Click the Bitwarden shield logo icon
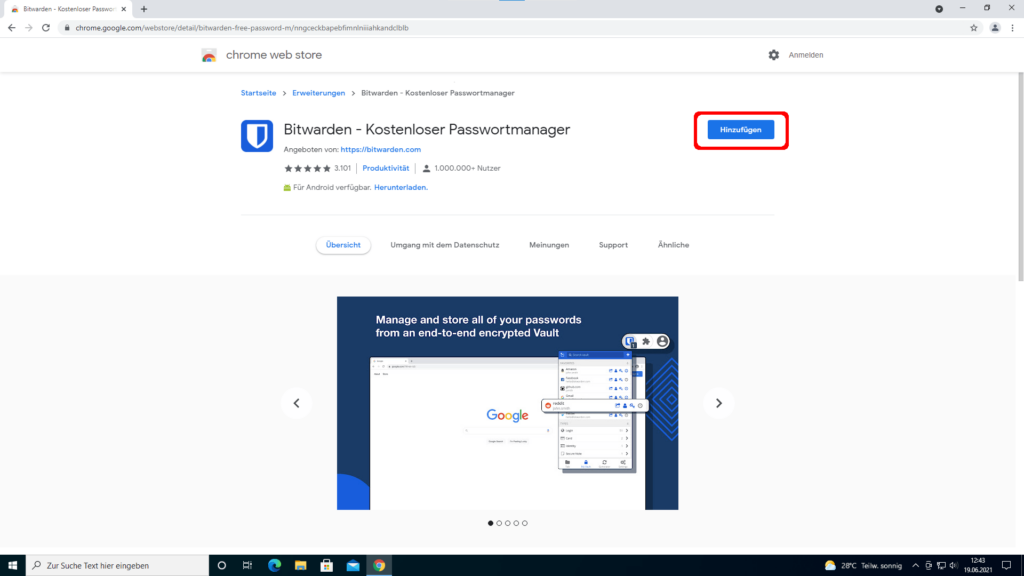The width and height of the screenshot is (1024, 576). [x=257, y=136]
